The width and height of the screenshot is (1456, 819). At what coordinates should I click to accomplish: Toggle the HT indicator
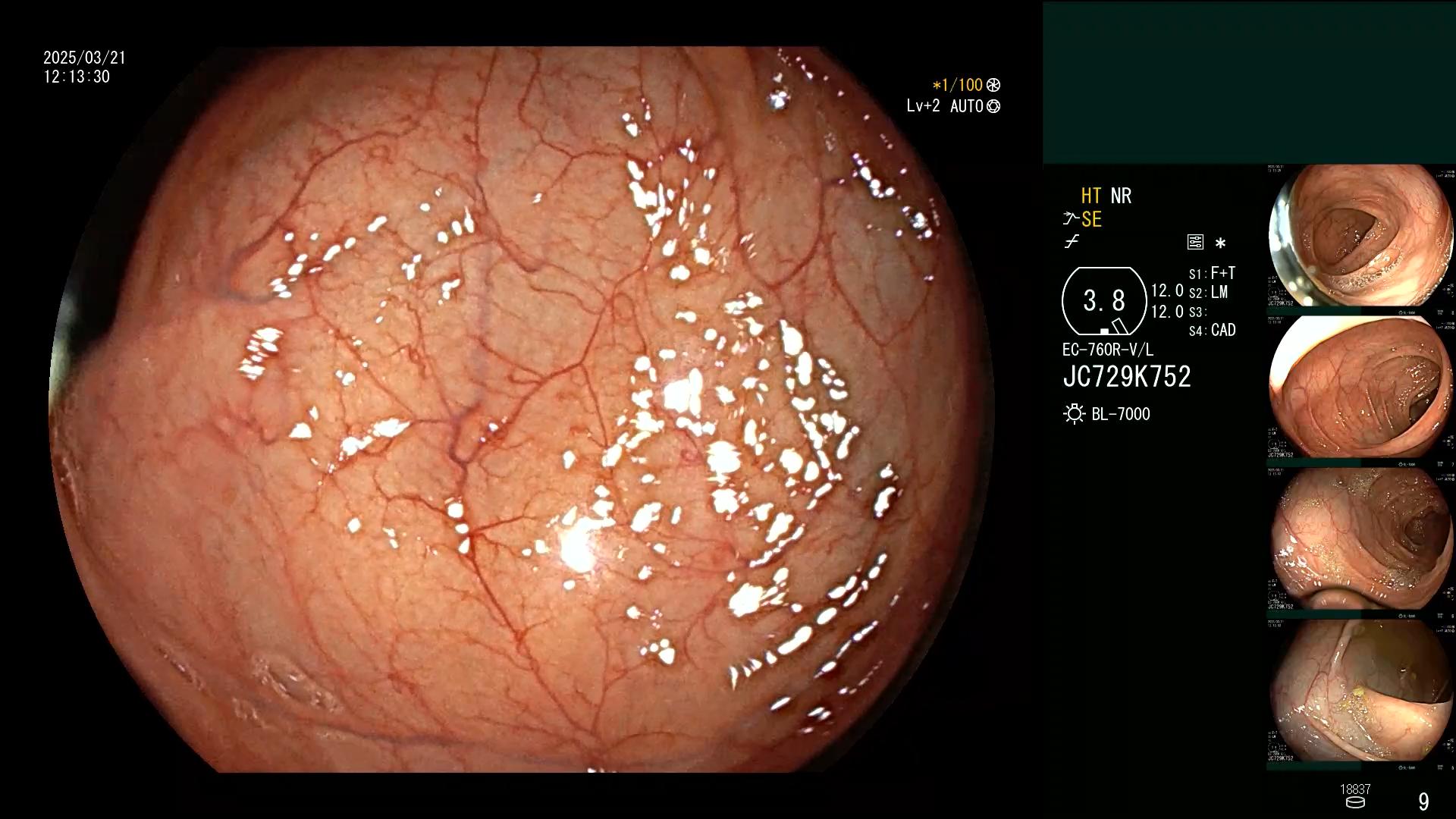click(x=1090, y=196)
